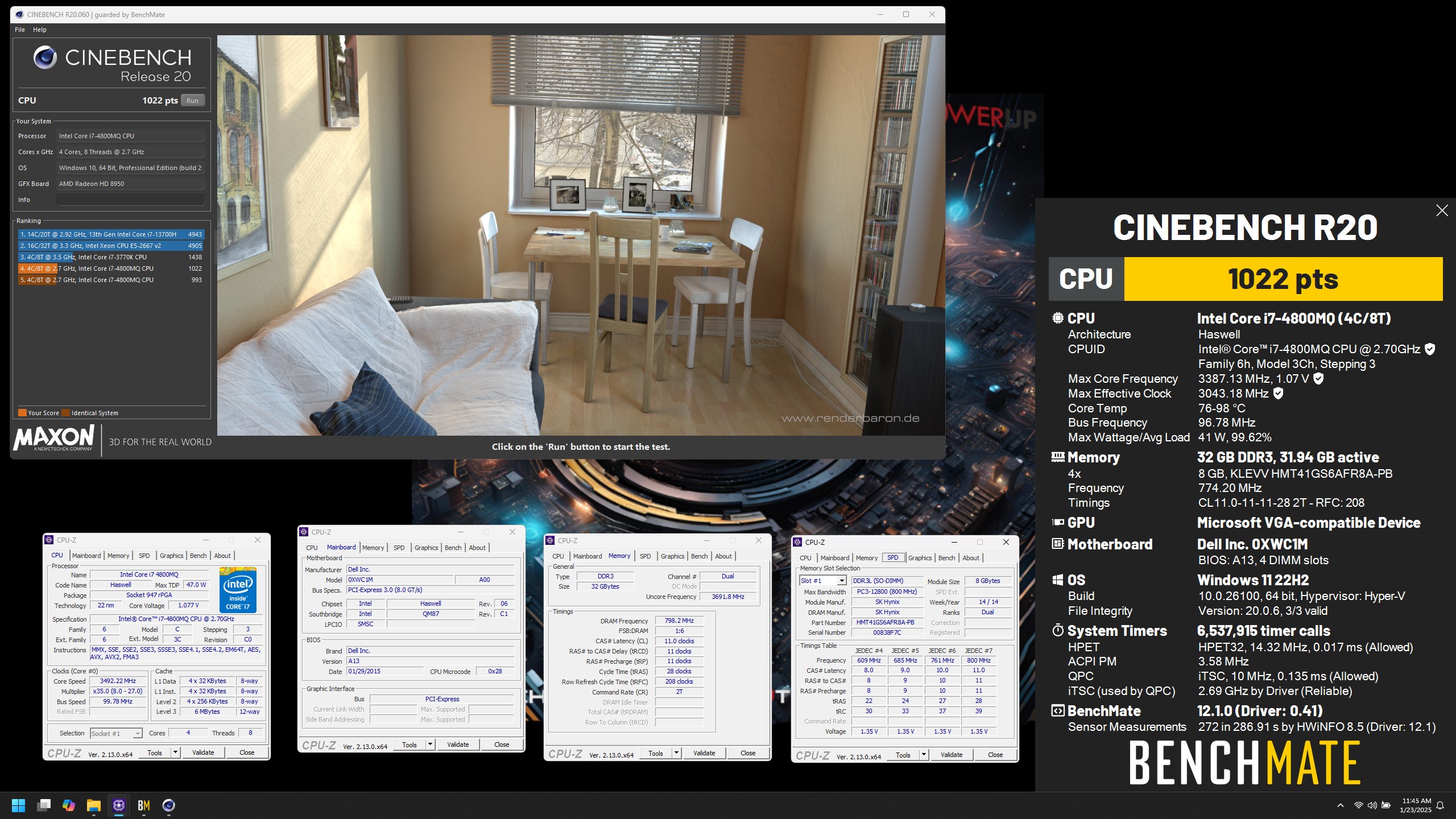1456x819 pixels.
Task: Open Mainboard tab in first CPU-Z window
Action: coord(86,556)
